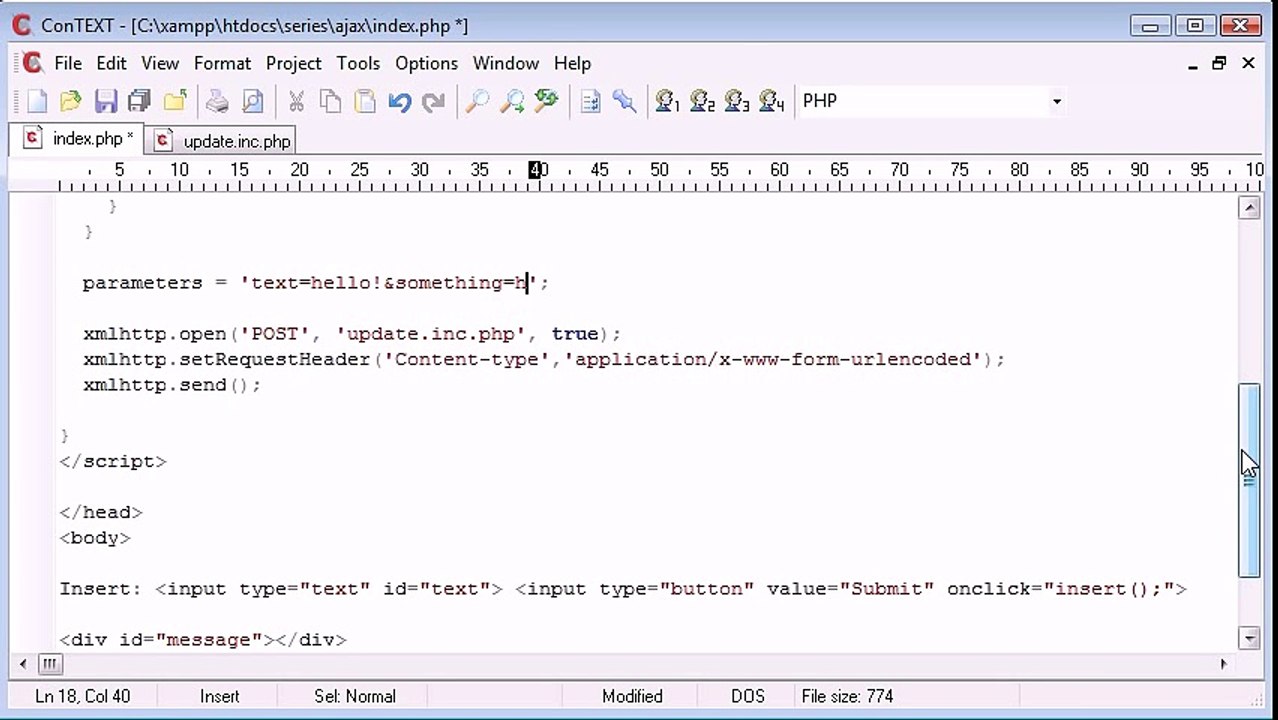This screenshot has width=1278, height=720.
Task: Minimize the inner document window
Action: pos(1193,63)
